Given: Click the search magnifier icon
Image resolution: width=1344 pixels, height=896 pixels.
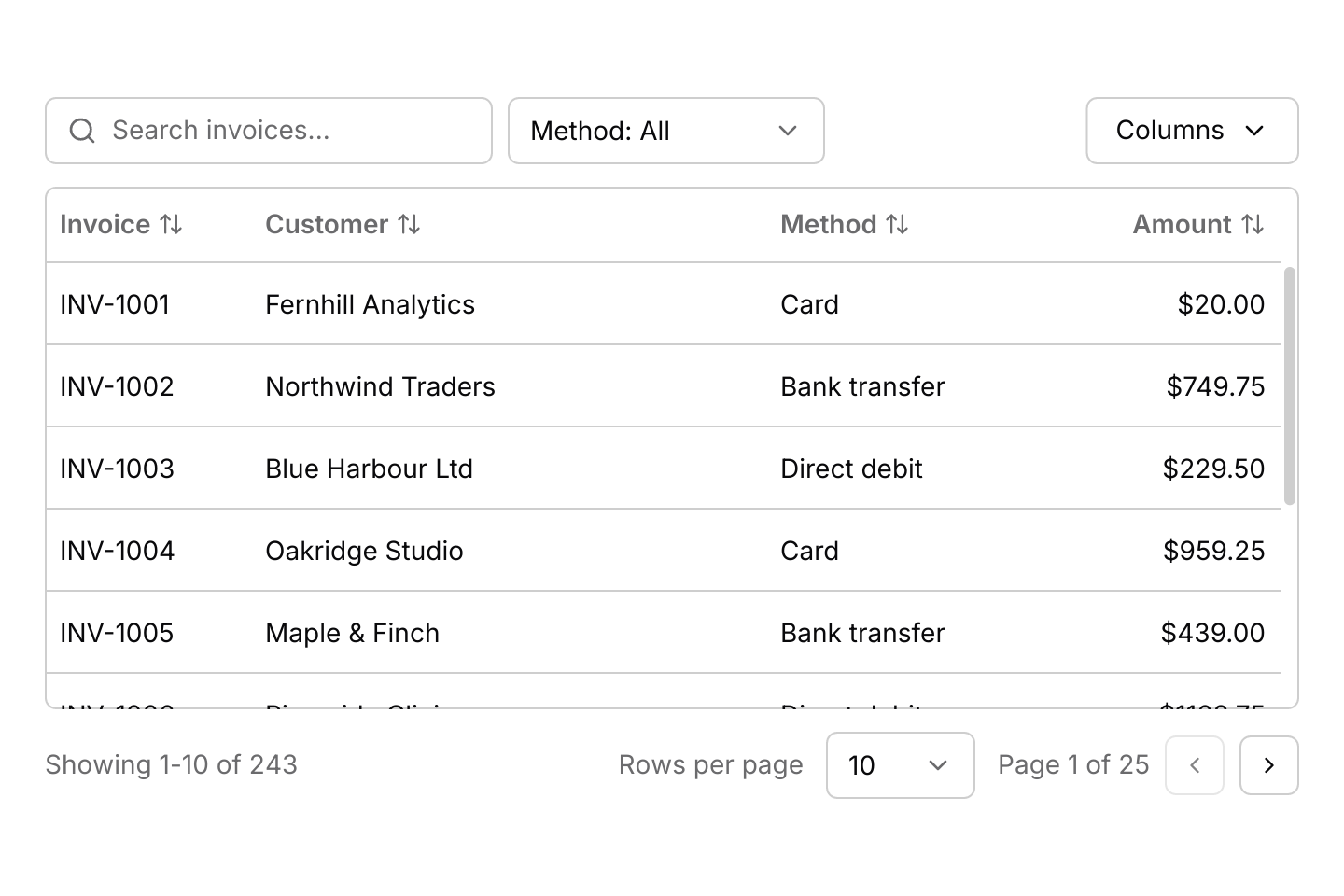Looking at the screenshot, I should 82,131.
